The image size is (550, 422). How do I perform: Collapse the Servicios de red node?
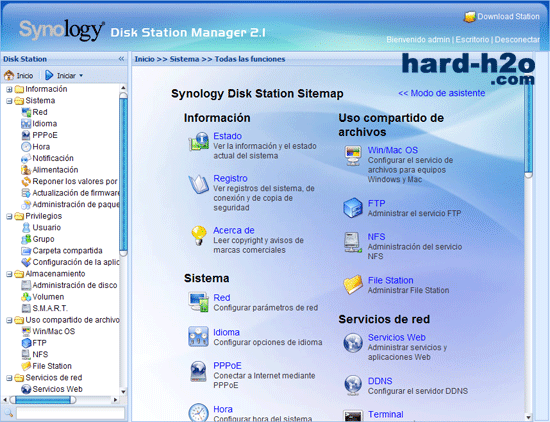click(9, 378)
